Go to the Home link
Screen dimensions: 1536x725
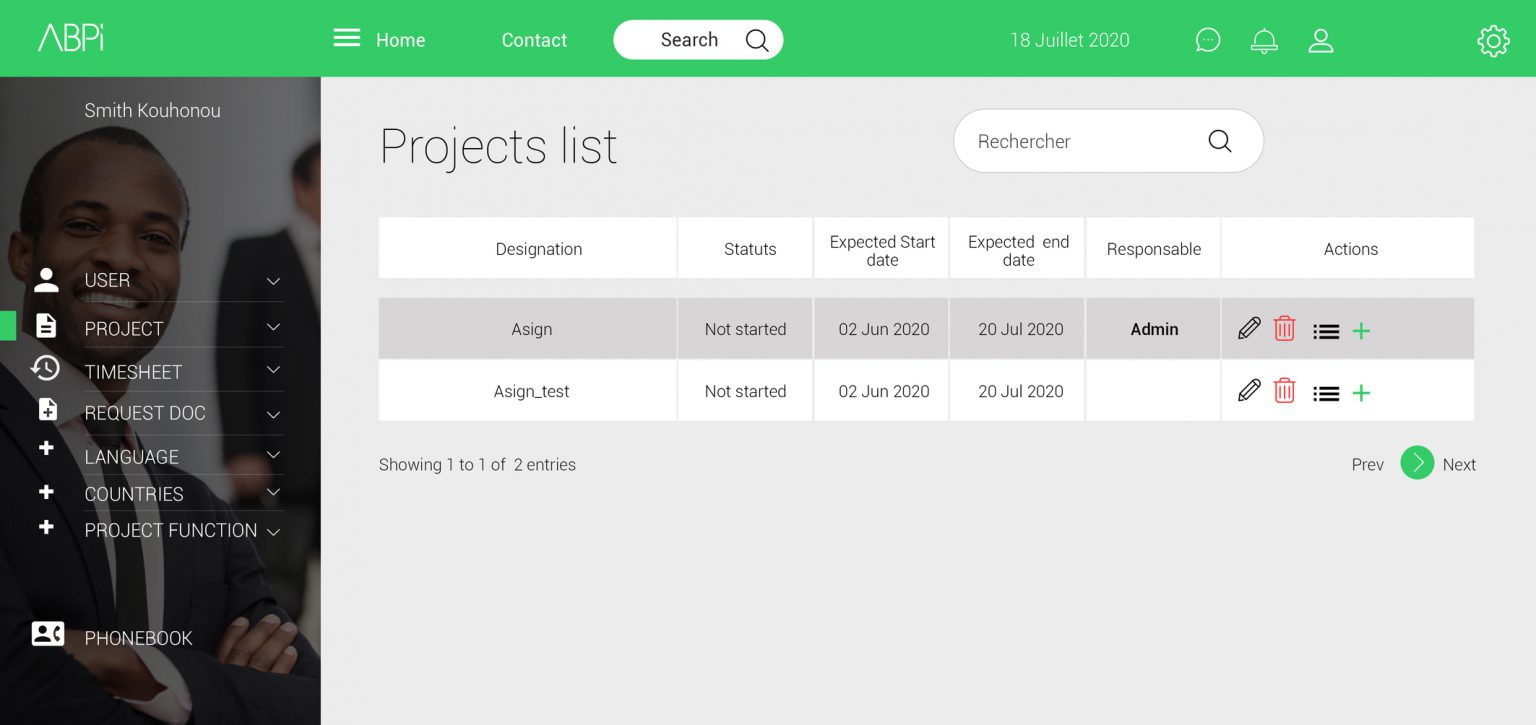click(400, 40)
